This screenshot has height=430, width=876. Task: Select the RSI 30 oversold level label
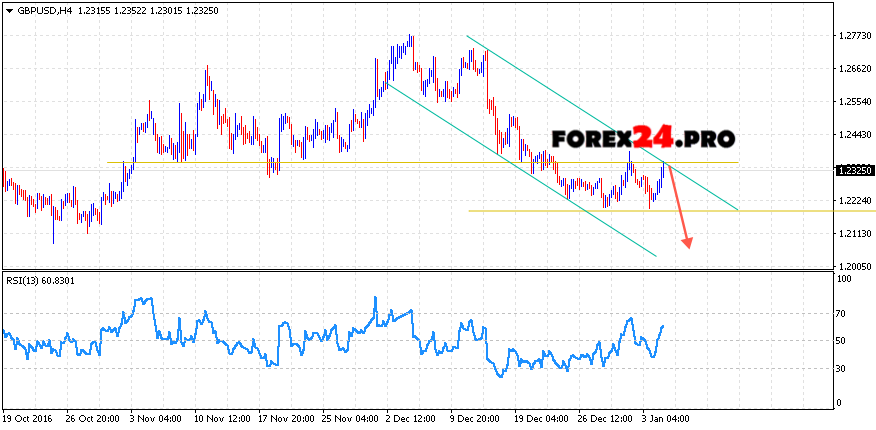tap(842, 369)
